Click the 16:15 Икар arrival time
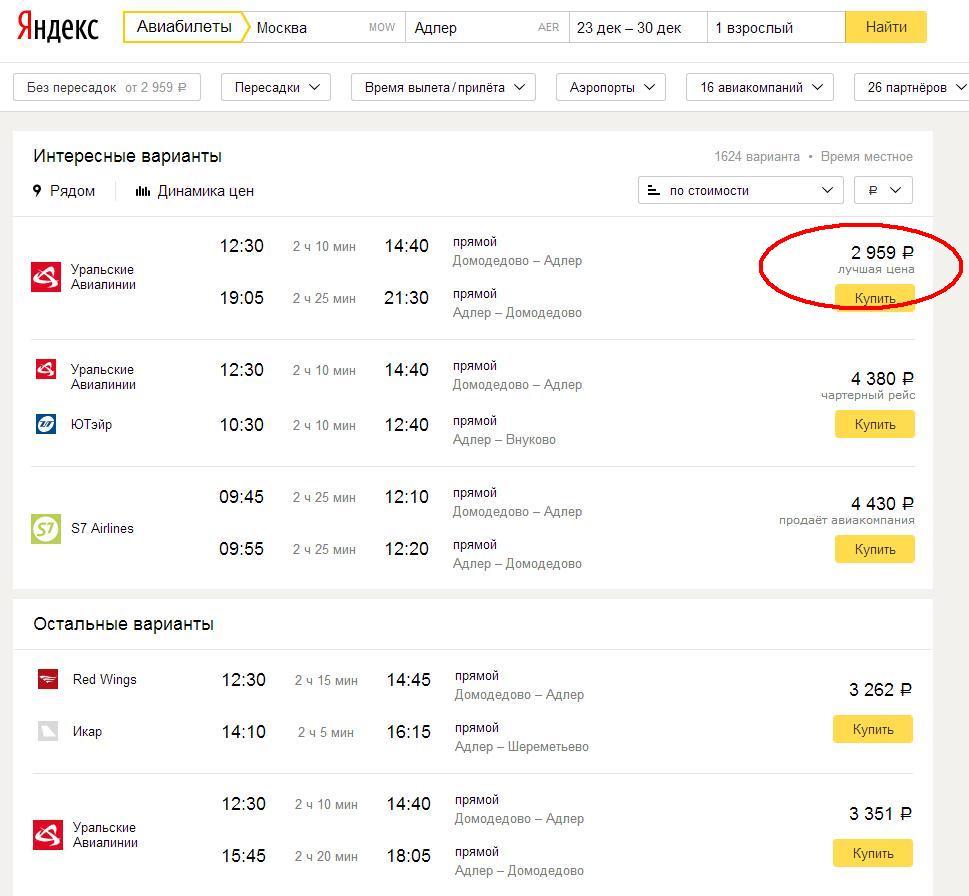The width and height of the screenshot is (969, 896). coord(408,732)
